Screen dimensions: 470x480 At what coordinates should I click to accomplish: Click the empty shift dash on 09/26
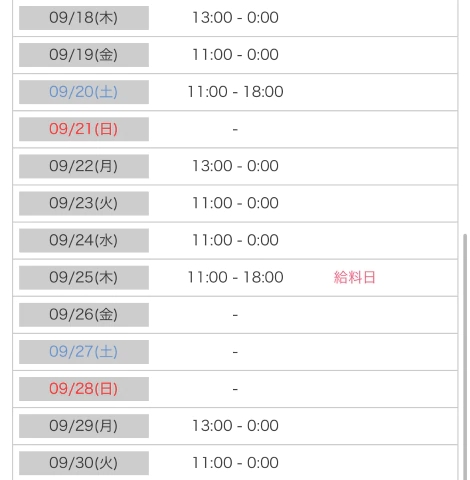pyautogui.click(x=235, y=315)
